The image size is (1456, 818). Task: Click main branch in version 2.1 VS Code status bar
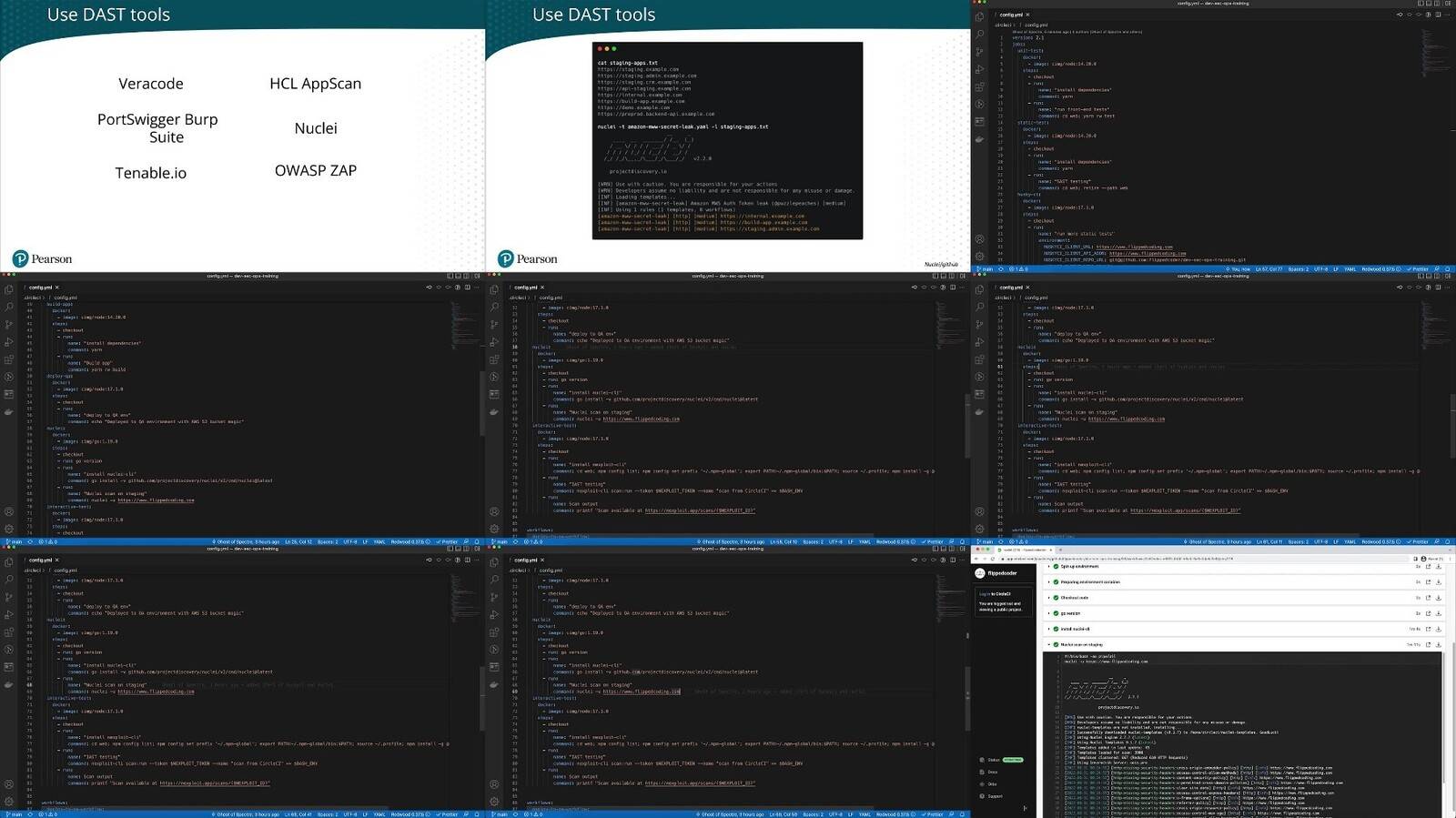click(985, 268)
